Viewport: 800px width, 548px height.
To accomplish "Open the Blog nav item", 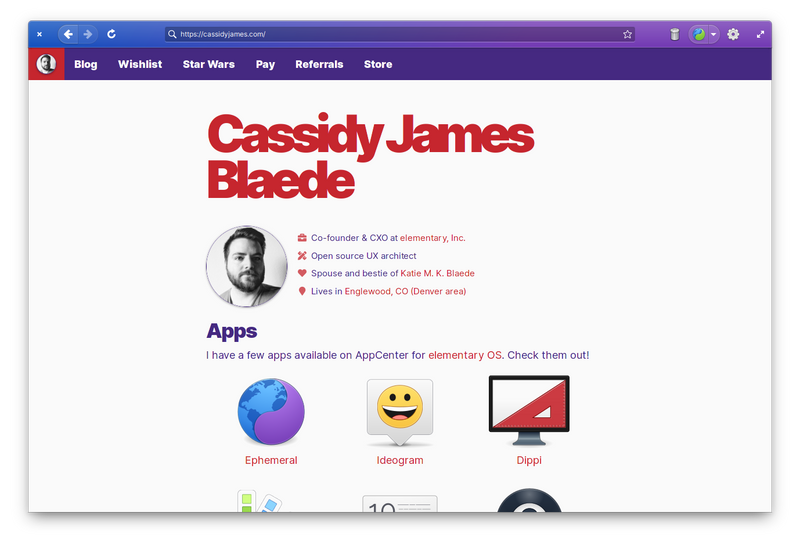I will tap(86, 64).
